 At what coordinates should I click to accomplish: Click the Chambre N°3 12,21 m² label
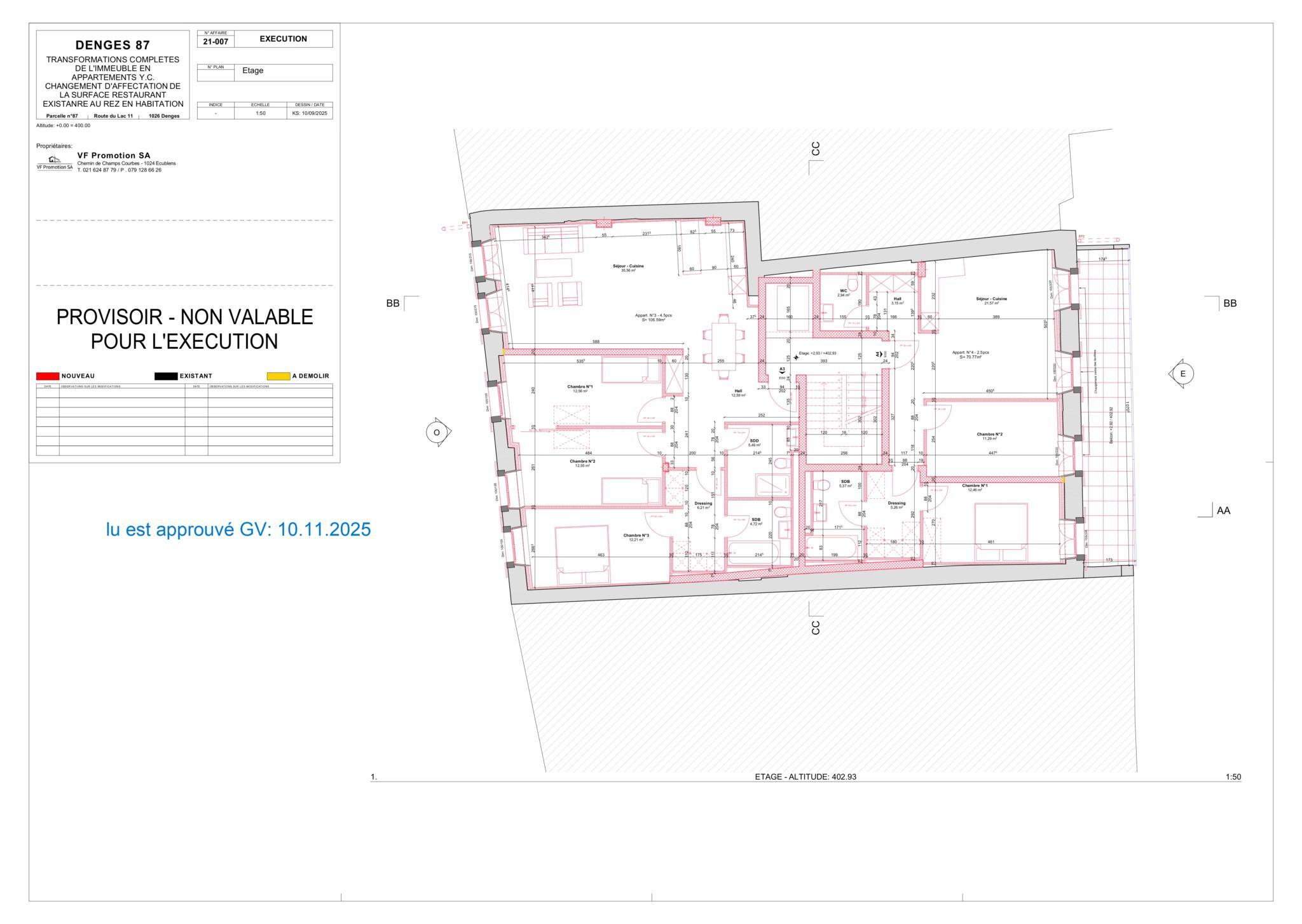tap(636, 538)
